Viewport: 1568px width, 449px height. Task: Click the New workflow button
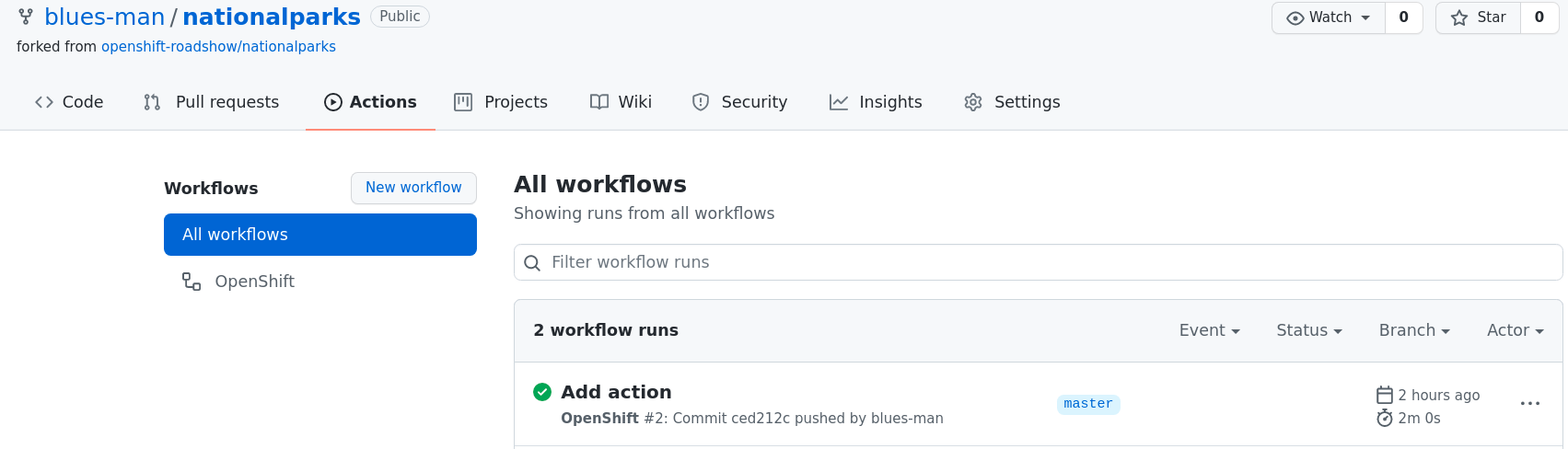click(413, 188)
